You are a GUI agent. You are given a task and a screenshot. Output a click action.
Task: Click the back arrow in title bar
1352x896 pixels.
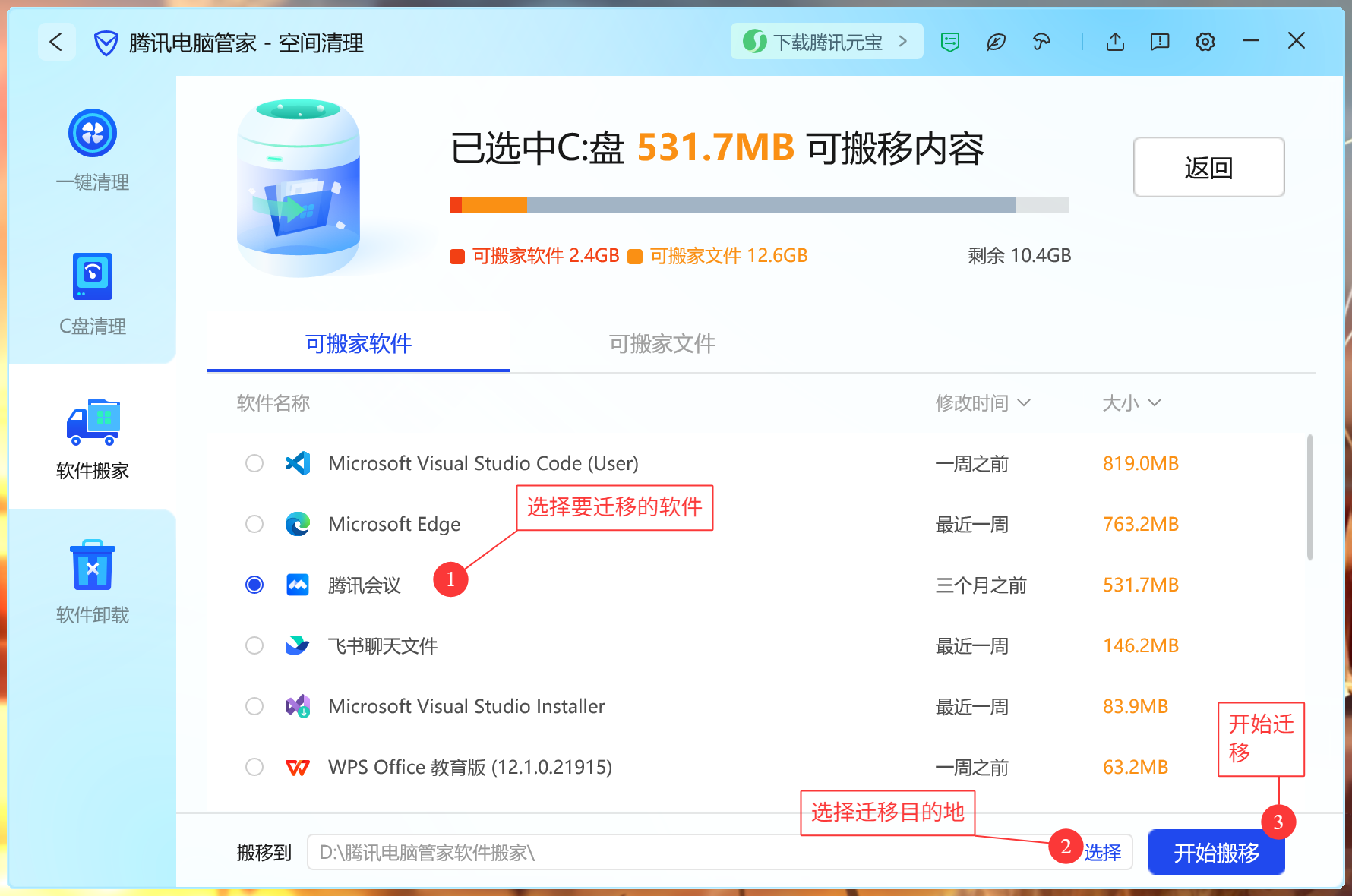[56, 42]
